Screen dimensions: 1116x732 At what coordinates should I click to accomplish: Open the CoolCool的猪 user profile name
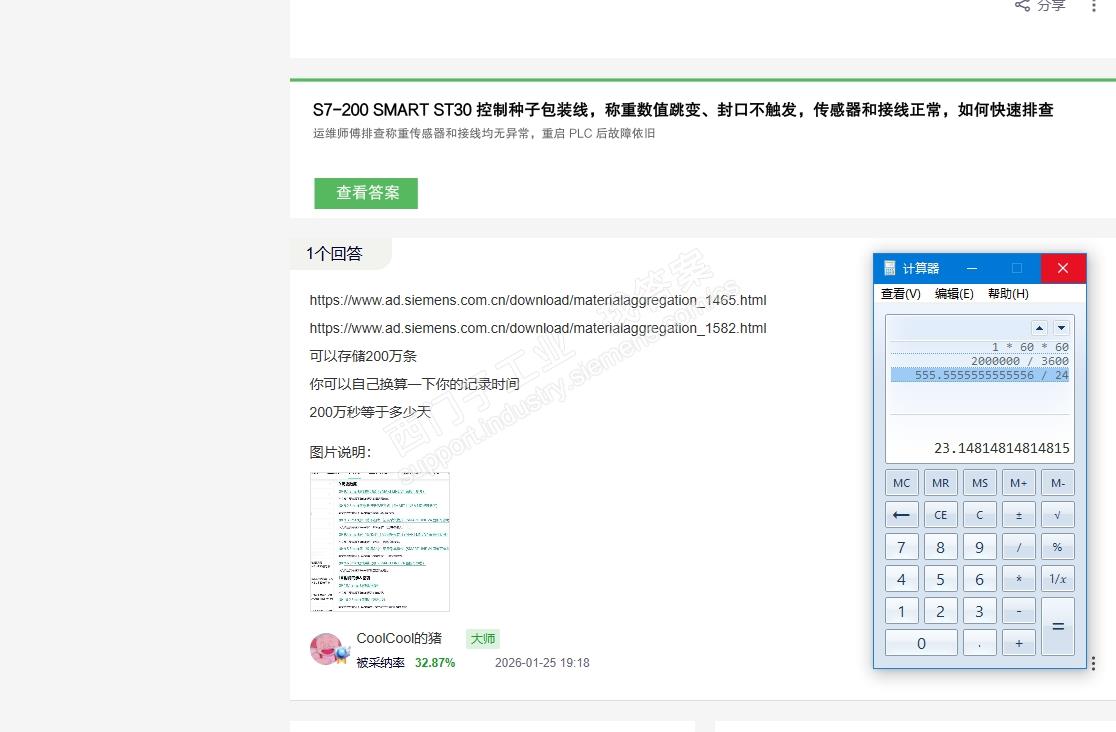coord(399,638)
